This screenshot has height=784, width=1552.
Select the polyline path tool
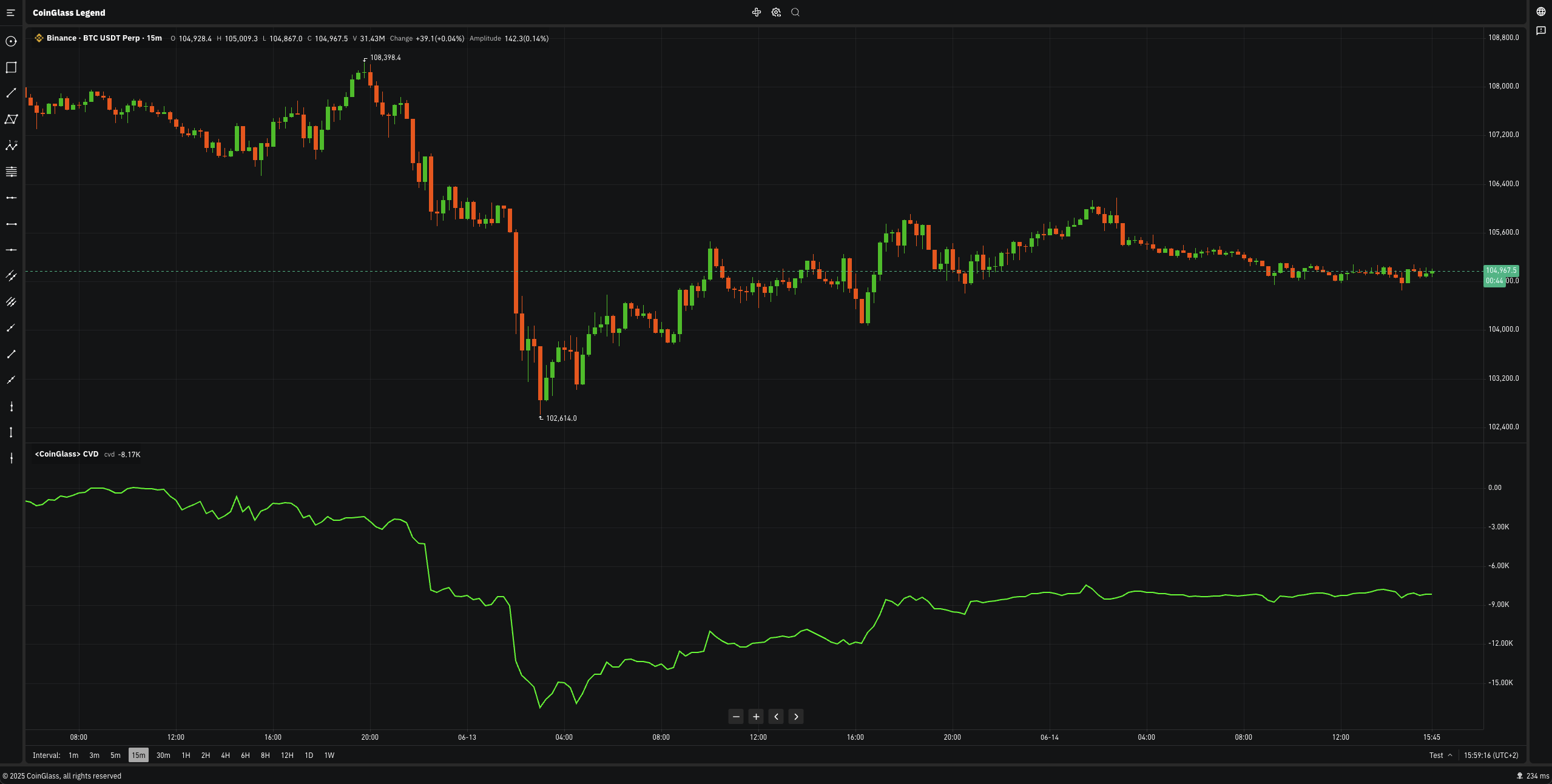[11, 146]
